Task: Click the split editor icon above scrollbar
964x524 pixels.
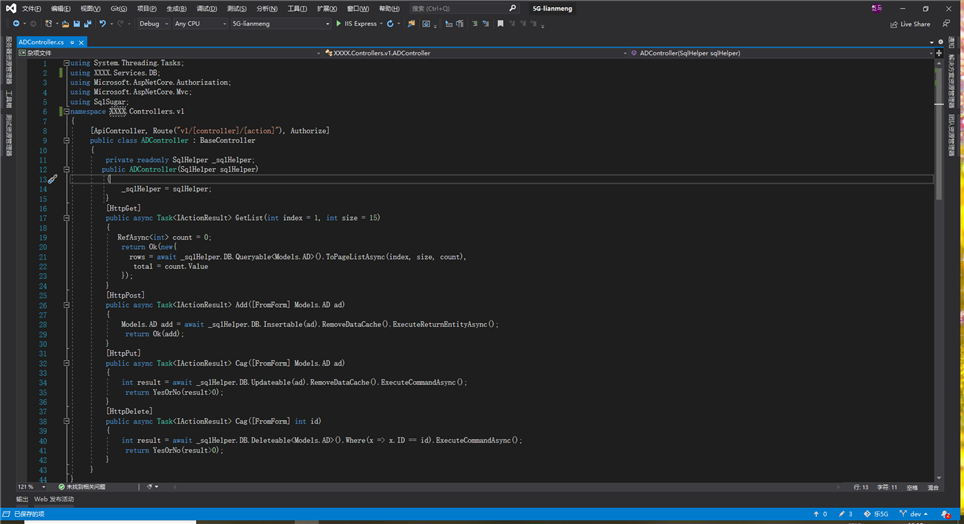Action: (x=939, y=53)
